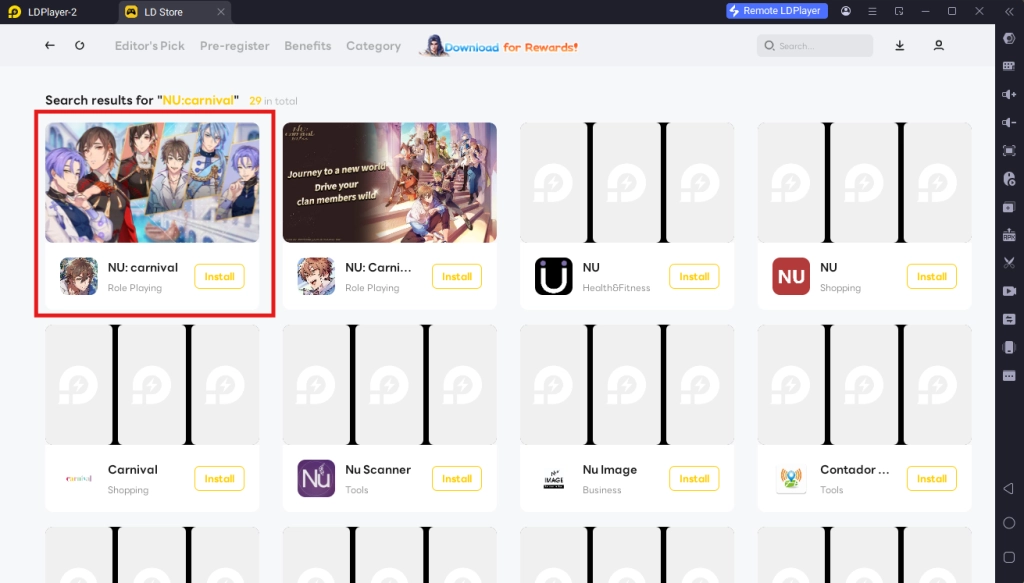The image size is (1024, 583).
Task: Open the keyboard mapping tool
Action: 1009,66
